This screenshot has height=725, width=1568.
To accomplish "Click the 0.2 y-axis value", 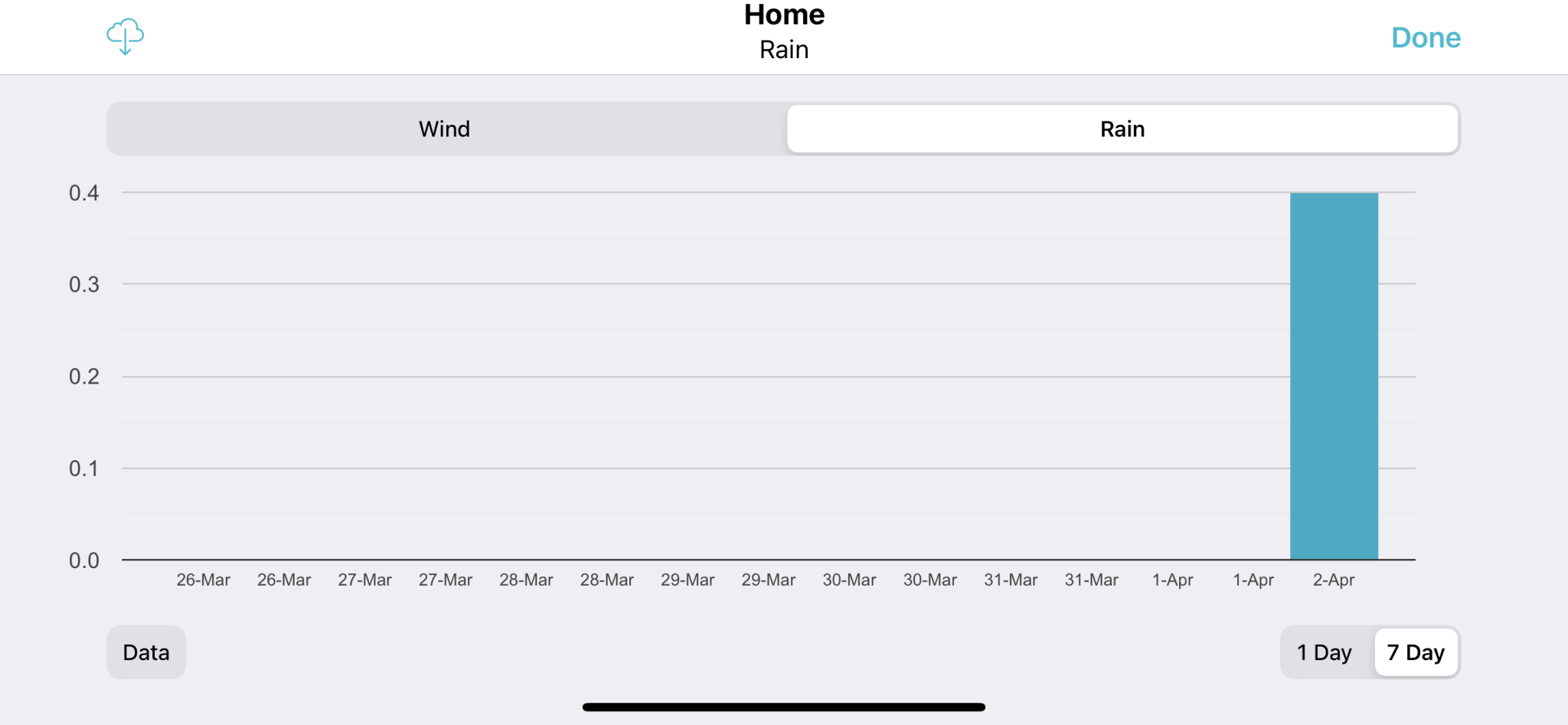I will [84, 377].
